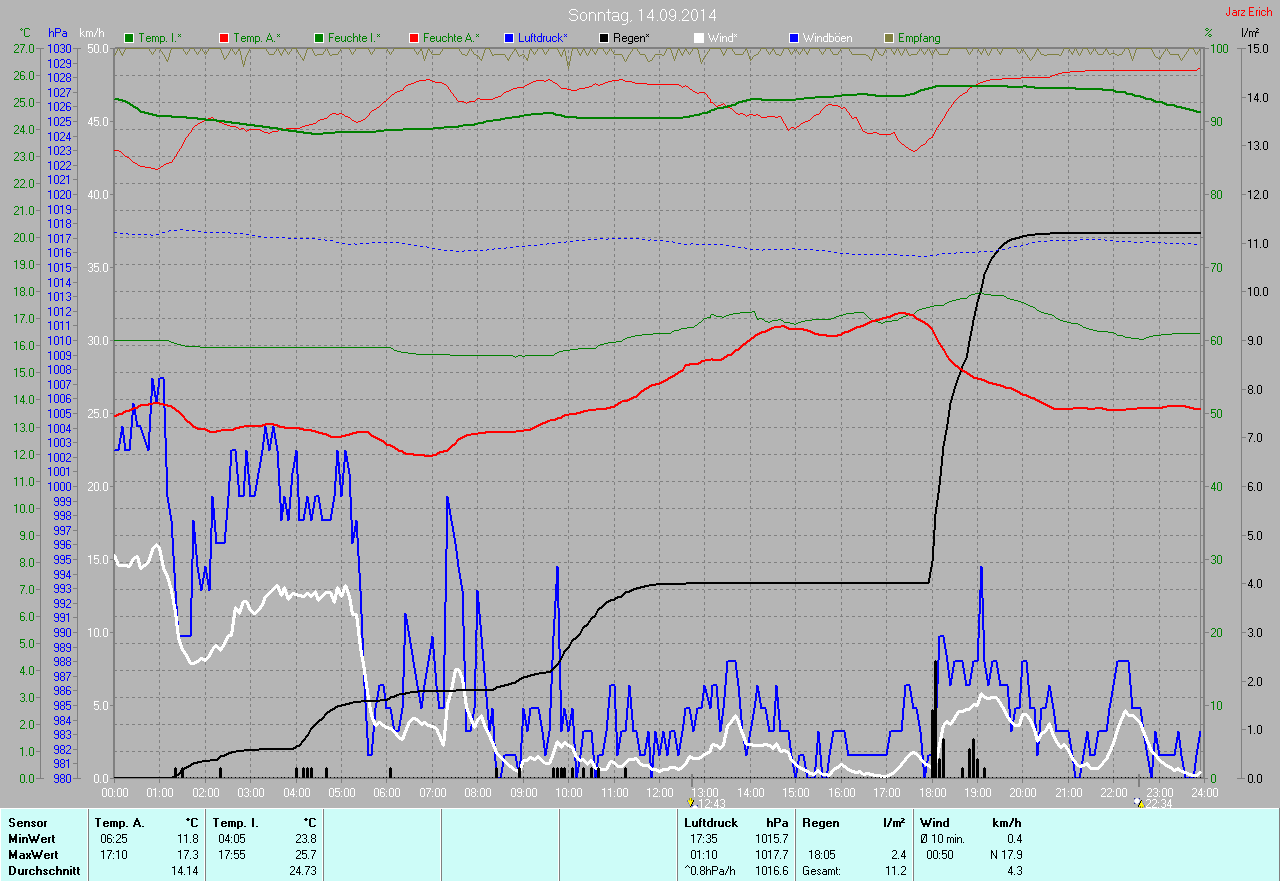
Task: Click the Temp. A. table column header
Action: (118, 823)
